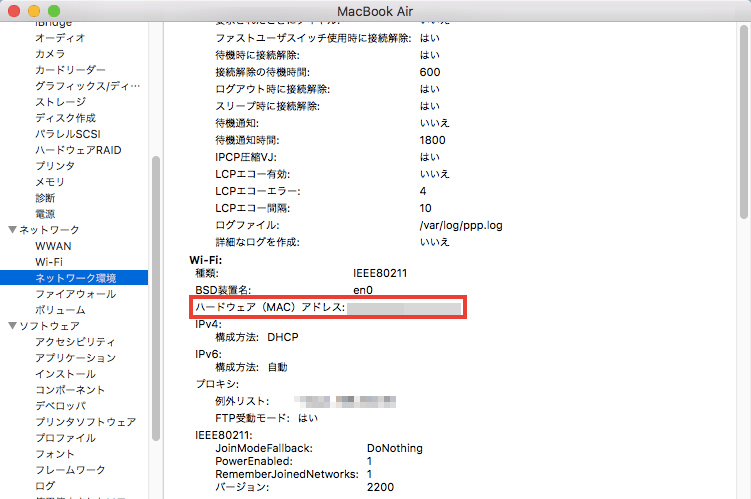Select ストレージ in the sidebar
The width and height of the screenshot is (751, 499).
60,102
